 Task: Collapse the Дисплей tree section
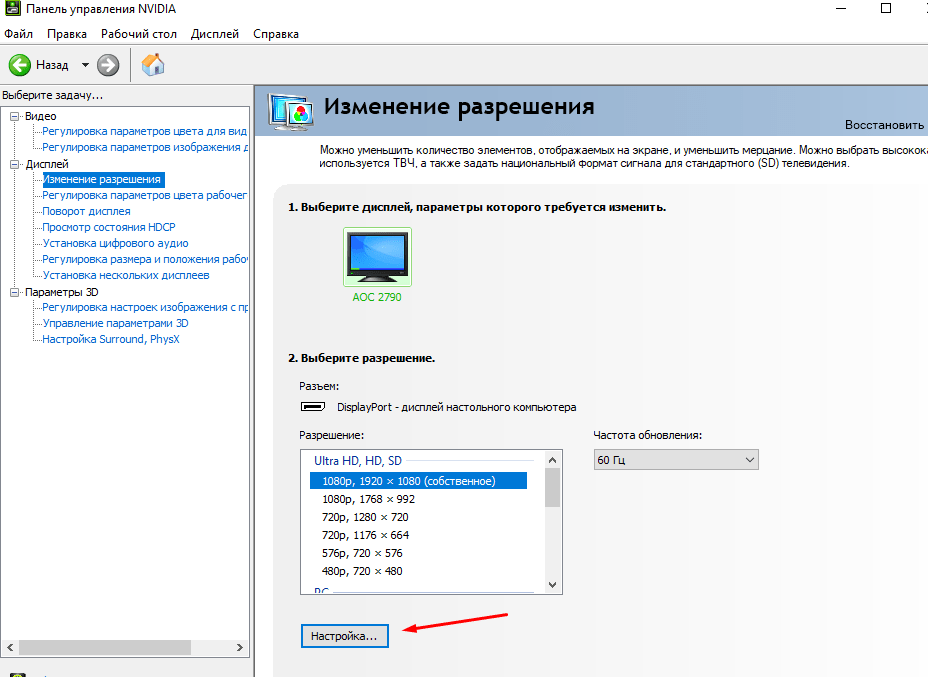(14, 164)
